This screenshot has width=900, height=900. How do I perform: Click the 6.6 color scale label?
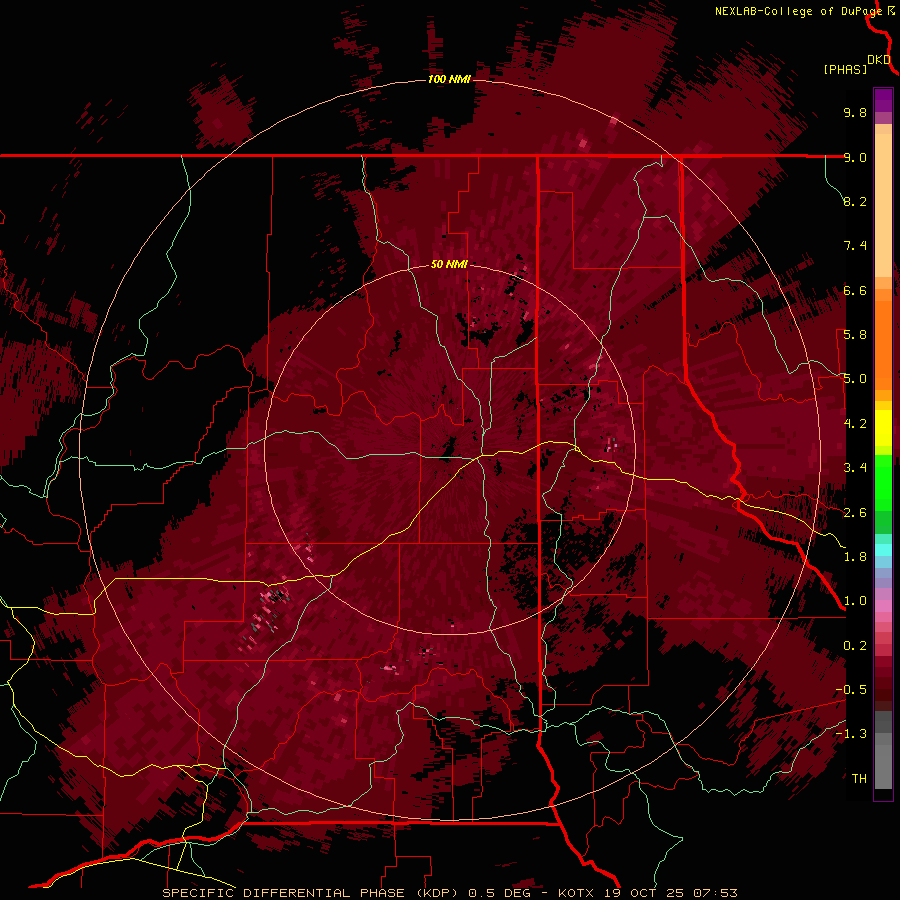click(x=855, y=290)
